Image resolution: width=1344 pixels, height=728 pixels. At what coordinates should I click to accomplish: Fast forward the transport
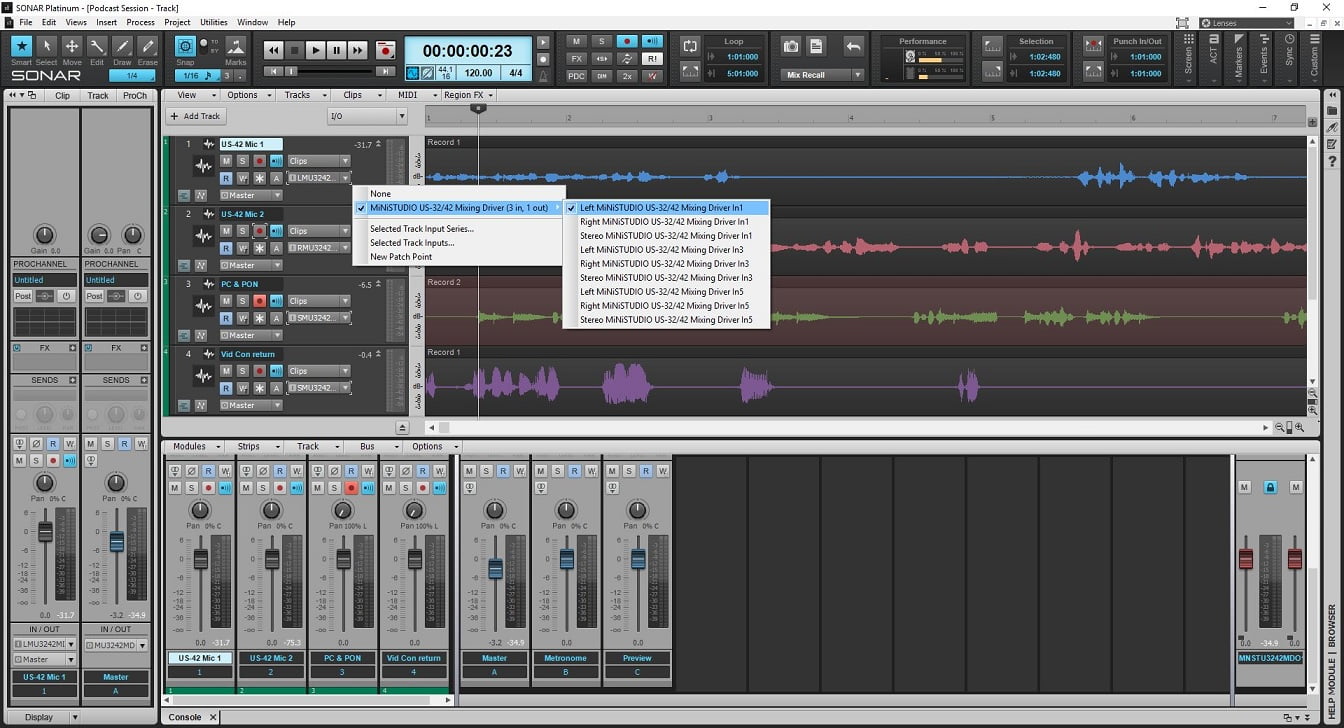tap(358, 50)
